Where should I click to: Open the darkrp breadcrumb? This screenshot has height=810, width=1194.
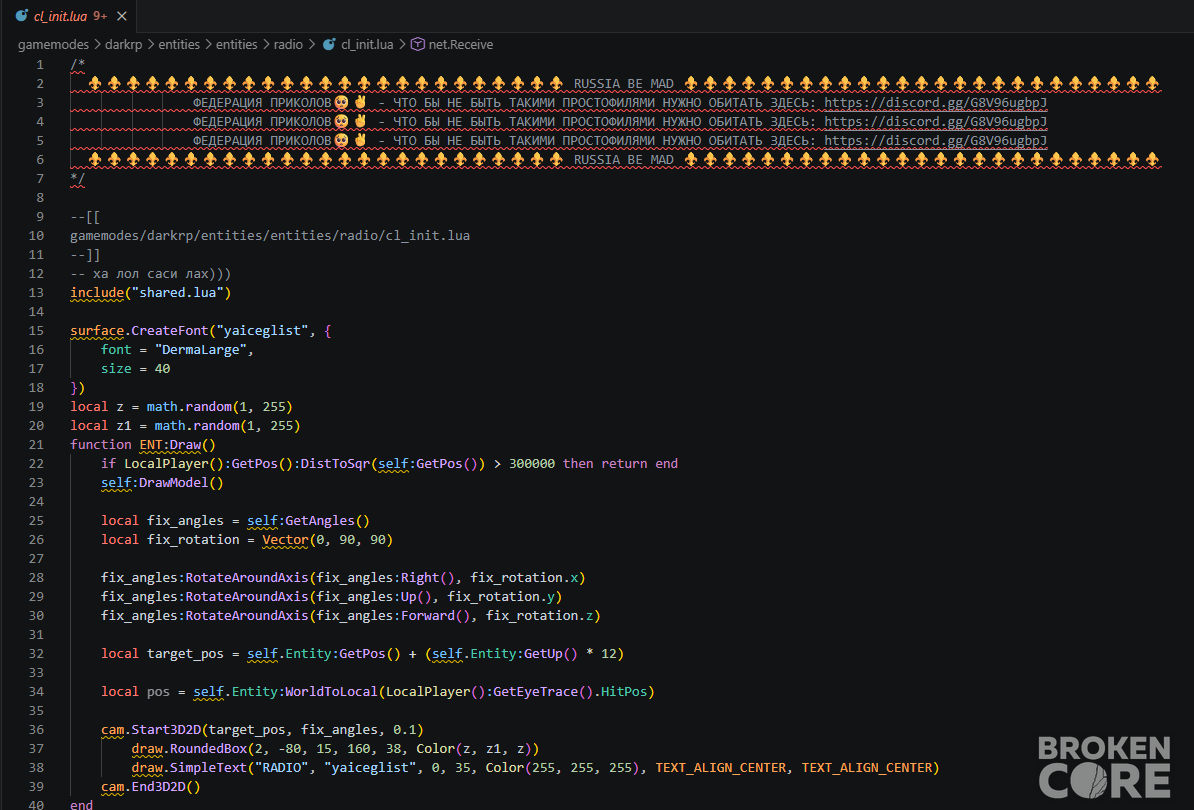(x=123, y=44)
